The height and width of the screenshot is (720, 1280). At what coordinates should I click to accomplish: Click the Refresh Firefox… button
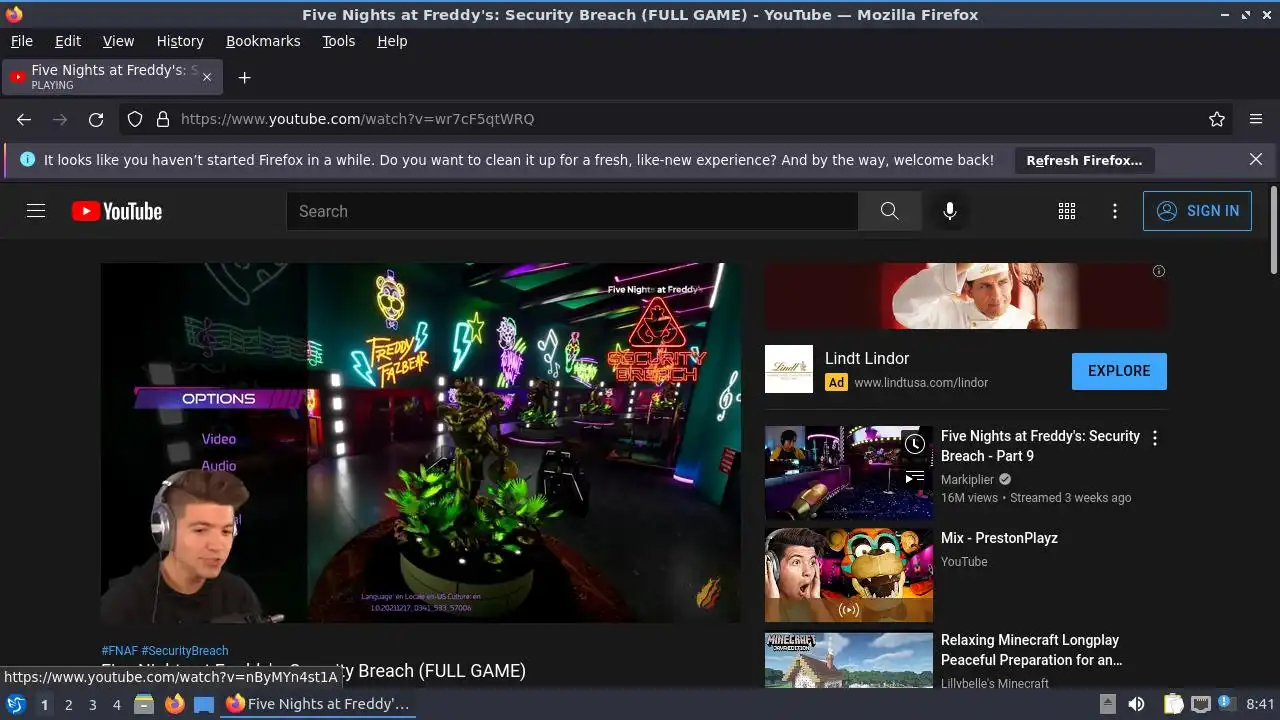[x=1084, y=160]
